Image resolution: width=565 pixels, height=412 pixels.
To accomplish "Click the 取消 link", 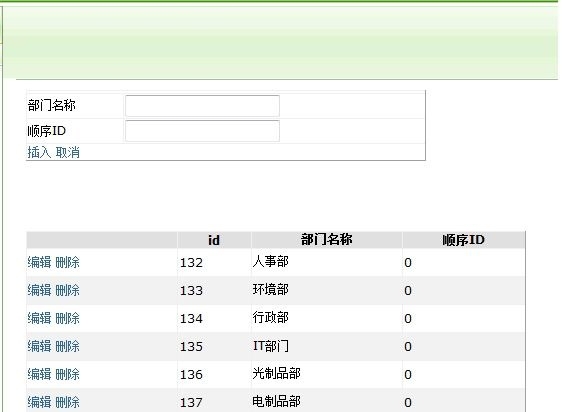I will [67, 152].
